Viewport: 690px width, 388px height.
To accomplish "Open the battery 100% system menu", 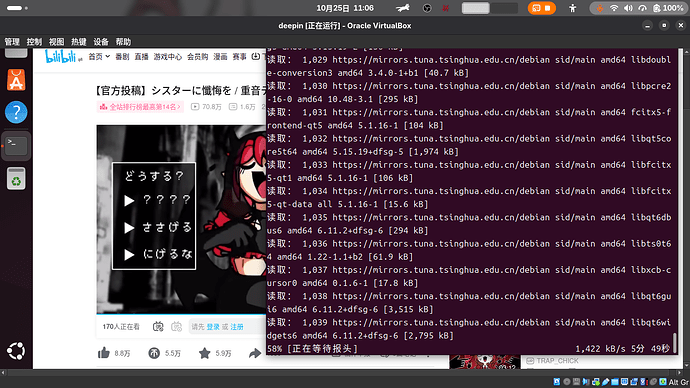I will 668,8.
